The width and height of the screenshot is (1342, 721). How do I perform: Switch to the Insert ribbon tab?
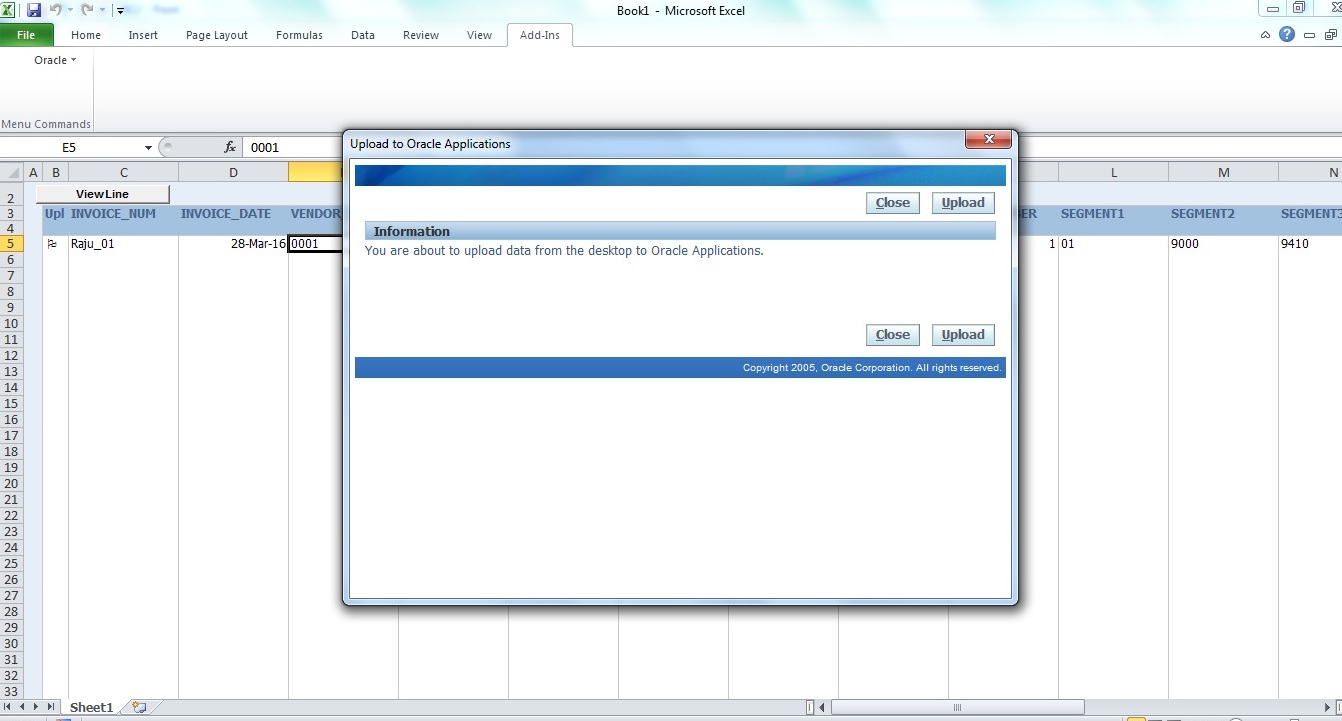point(143,35)
